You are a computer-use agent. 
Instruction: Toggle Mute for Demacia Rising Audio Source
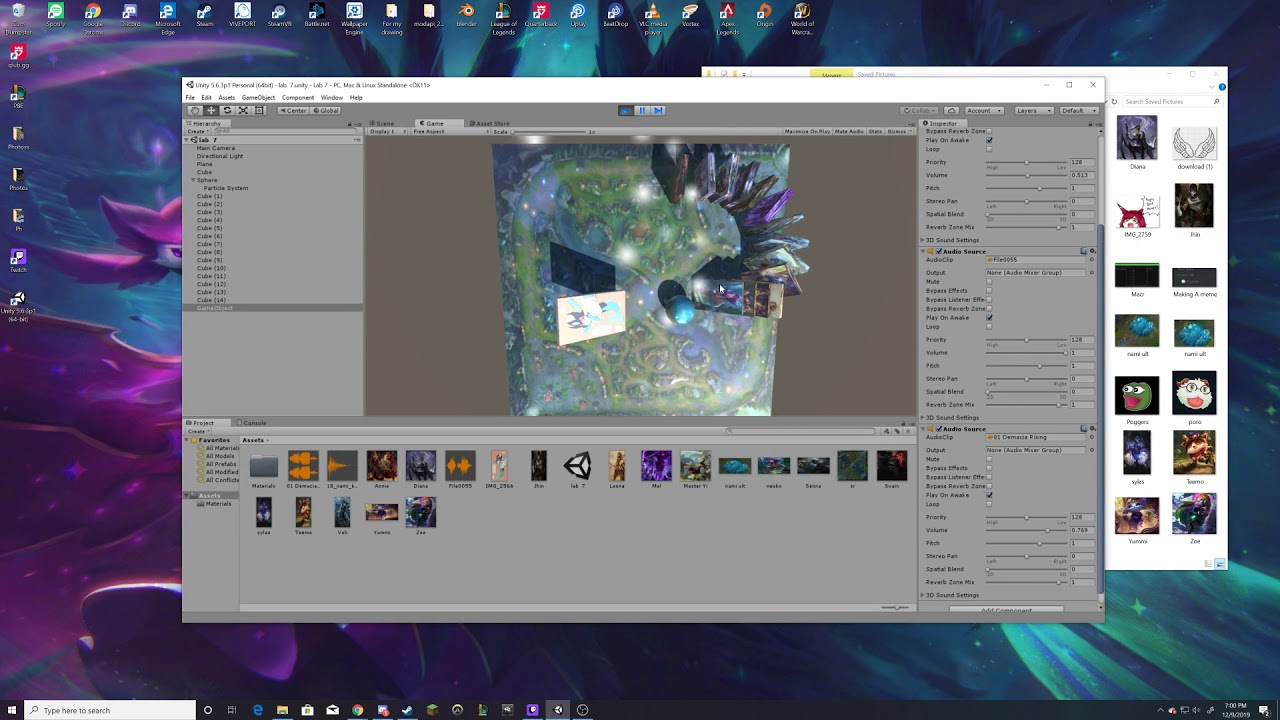click(989, 459)
